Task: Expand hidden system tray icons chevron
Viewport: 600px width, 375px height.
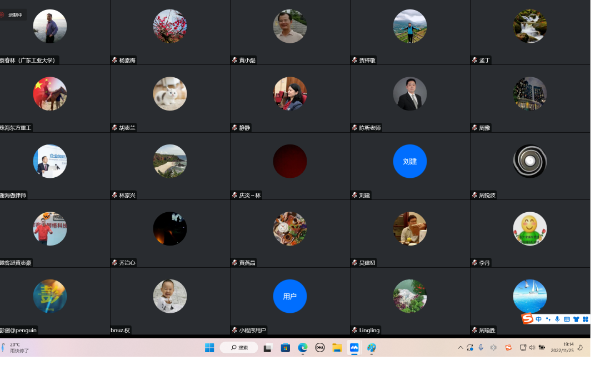Action: coord(460,347)
